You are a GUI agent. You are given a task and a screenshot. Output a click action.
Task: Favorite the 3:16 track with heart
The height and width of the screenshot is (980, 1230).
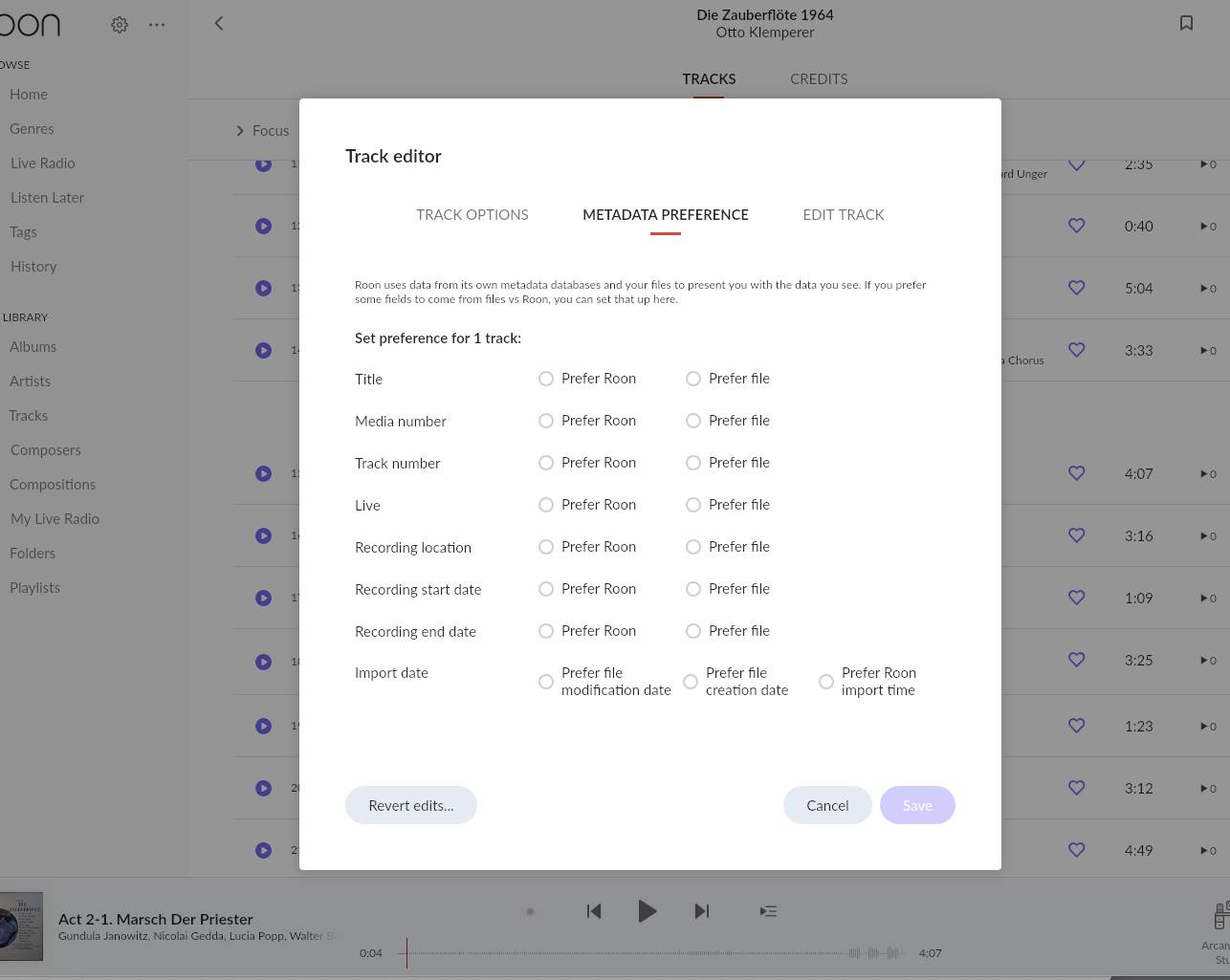[1077, 535]
